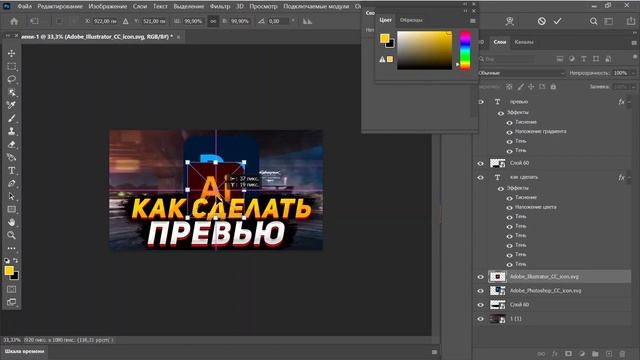Select the Hand tool

pos(11,222)
